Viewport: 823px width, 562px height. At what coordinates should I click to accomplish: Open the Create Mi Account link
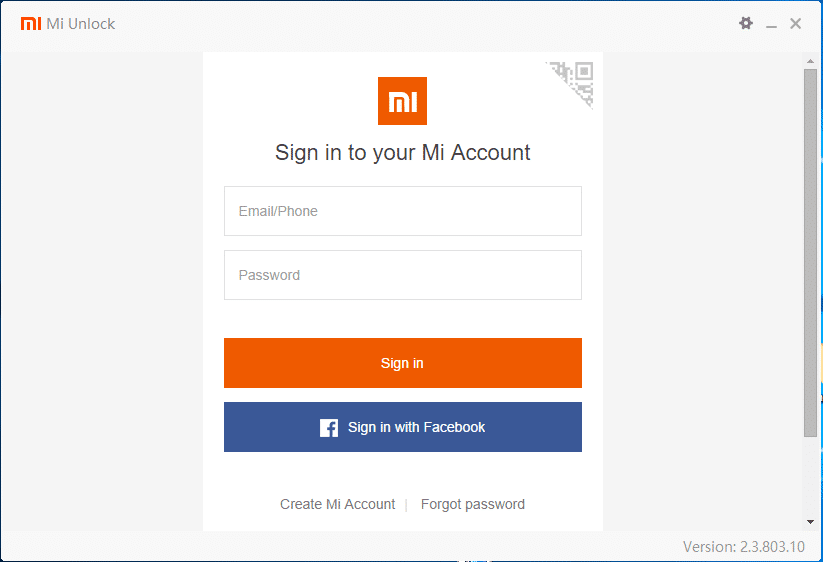point(337,504)
